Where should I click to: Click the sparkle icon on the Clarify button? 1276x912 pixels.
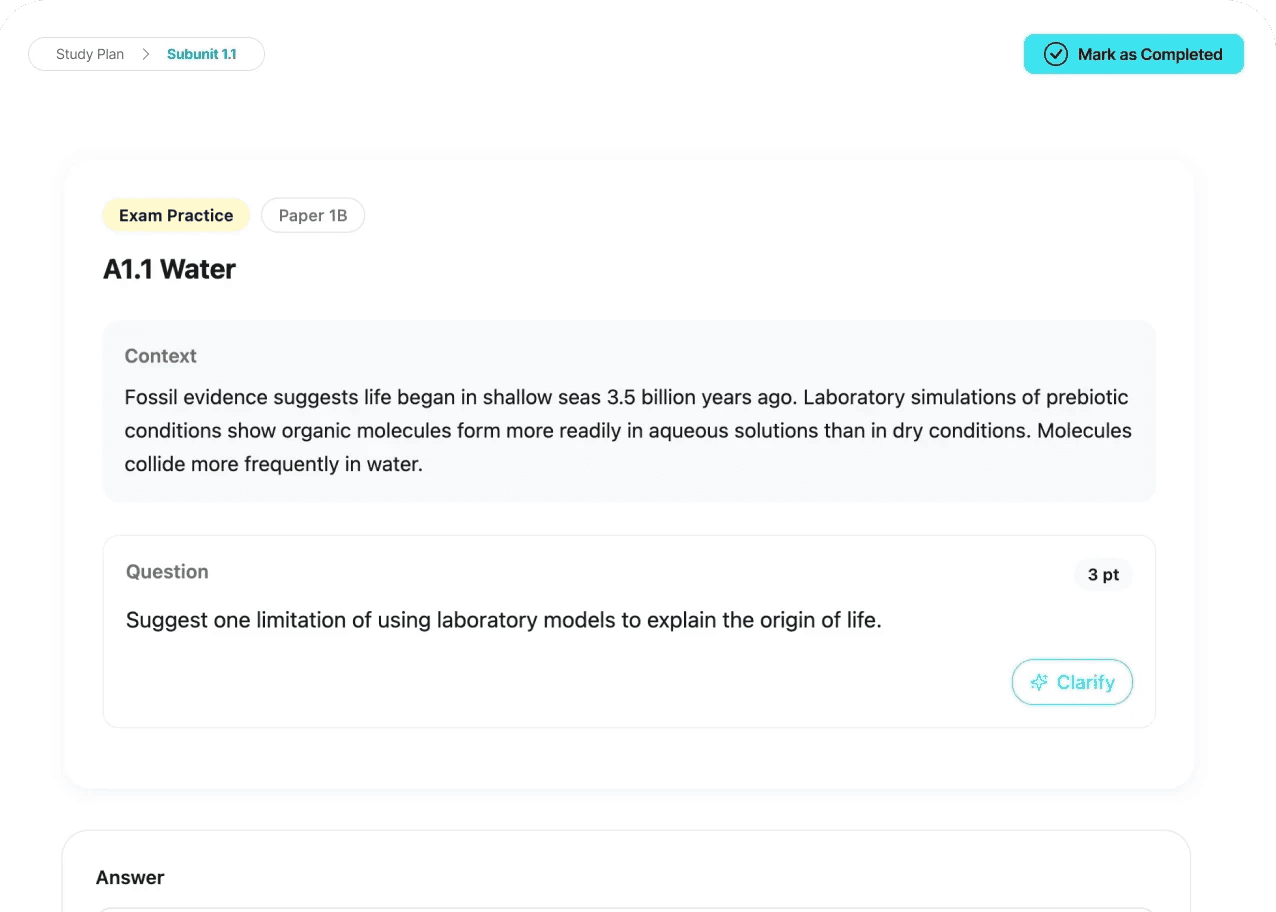point(1039,682)
